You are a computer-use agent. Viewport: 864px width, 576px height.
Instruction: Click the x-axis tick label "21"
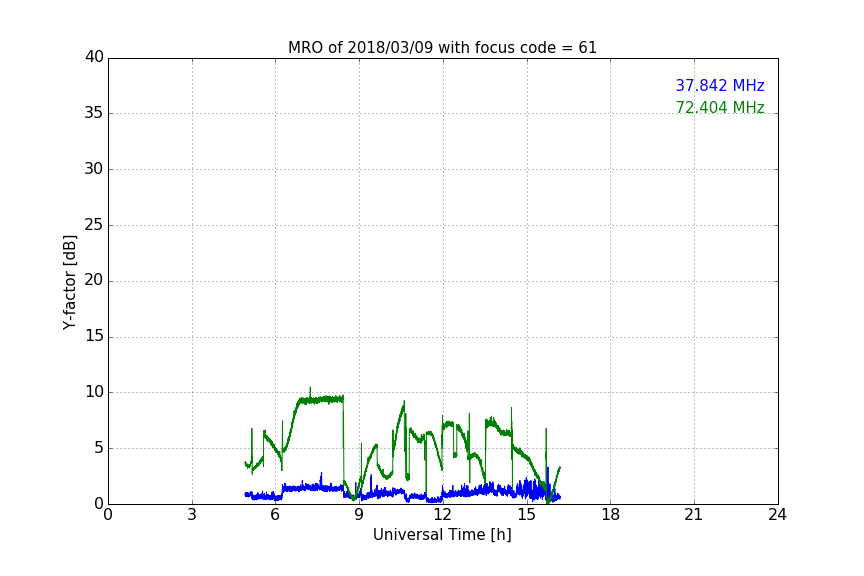694,515
